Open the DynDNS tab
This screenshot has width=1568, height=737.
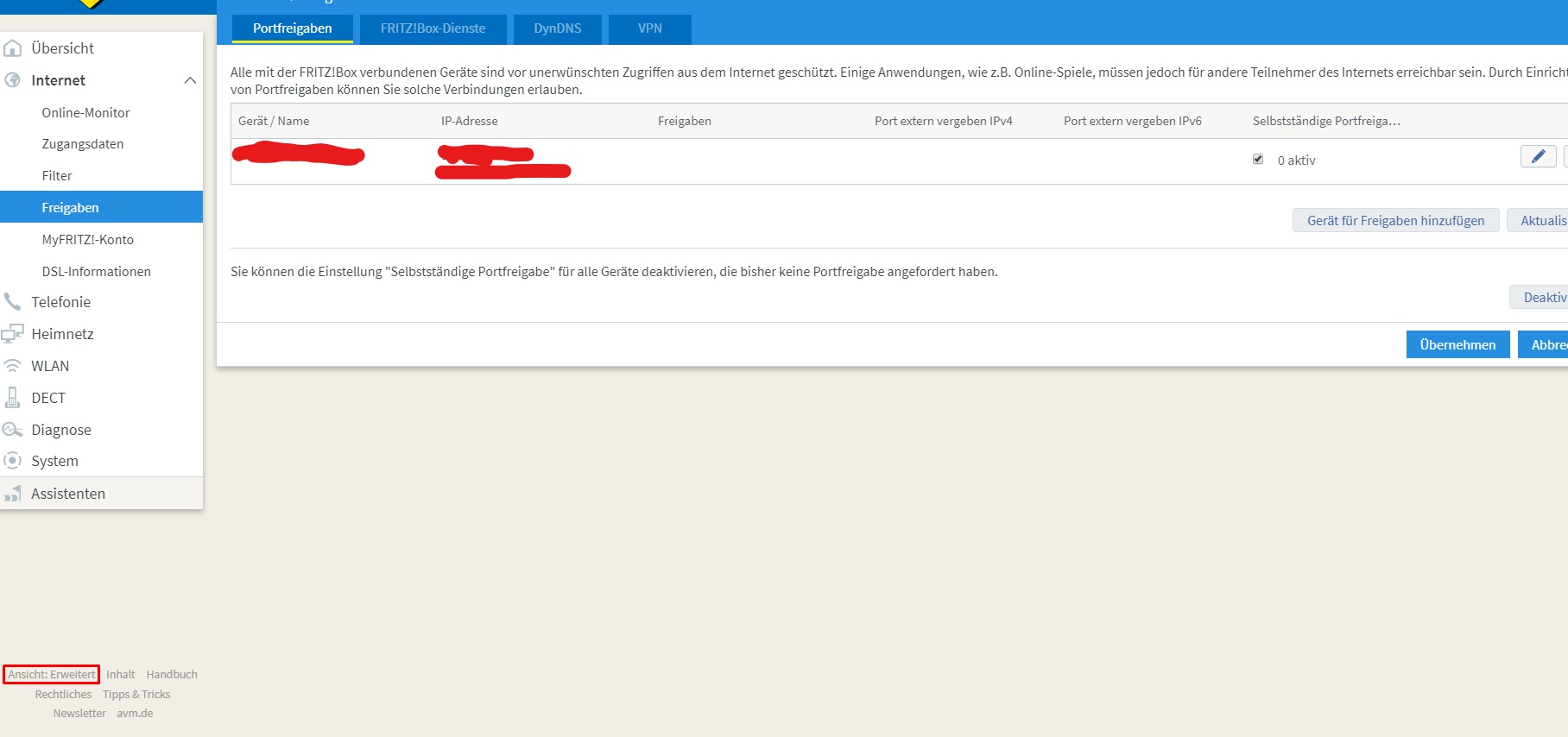pyautogui.click(x=557, y=28)
